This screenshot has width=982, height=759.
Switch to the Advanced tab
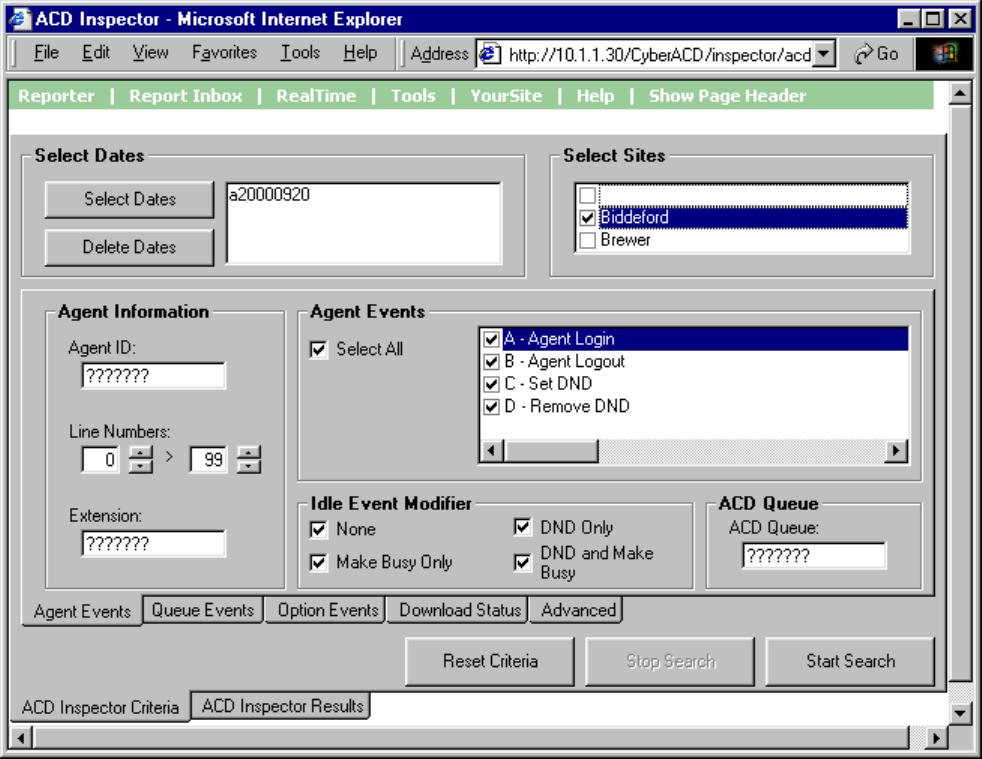tap(577, 610)
